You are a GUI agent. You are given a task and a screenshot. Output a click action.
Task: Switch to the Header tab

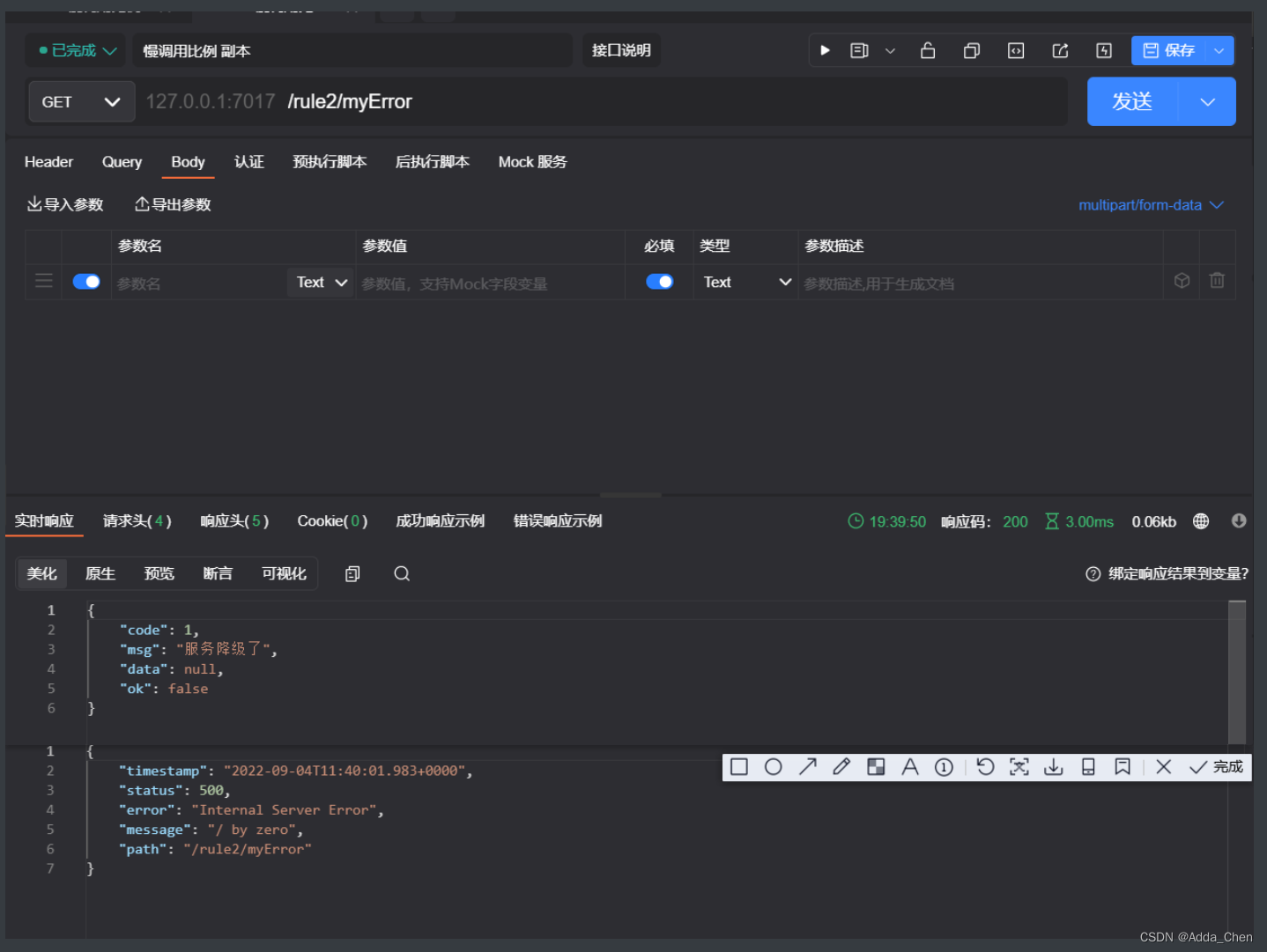coord(48,161)
